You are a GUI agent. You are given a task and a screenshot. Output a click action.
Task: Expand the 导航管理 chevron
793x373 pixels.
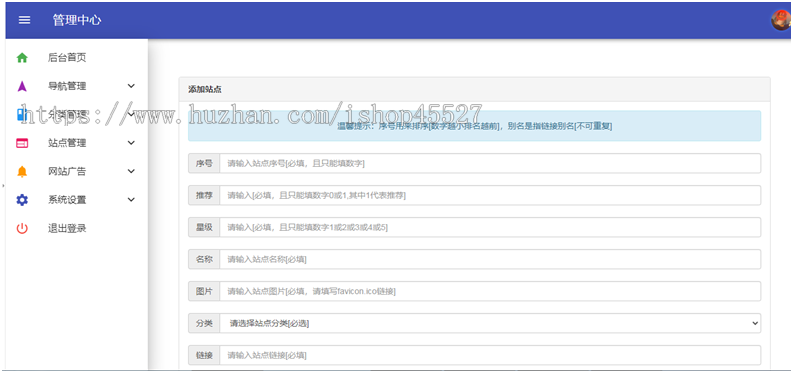coord(131,86)
